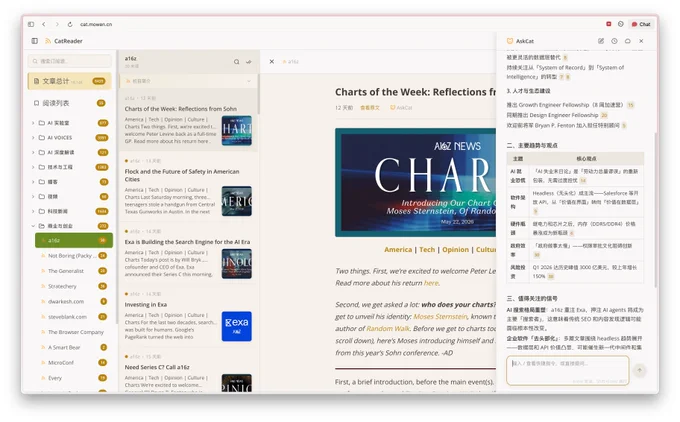680x422 pixels.
Task: Reload the page with the refresh icon
Action: coord(70,24)
